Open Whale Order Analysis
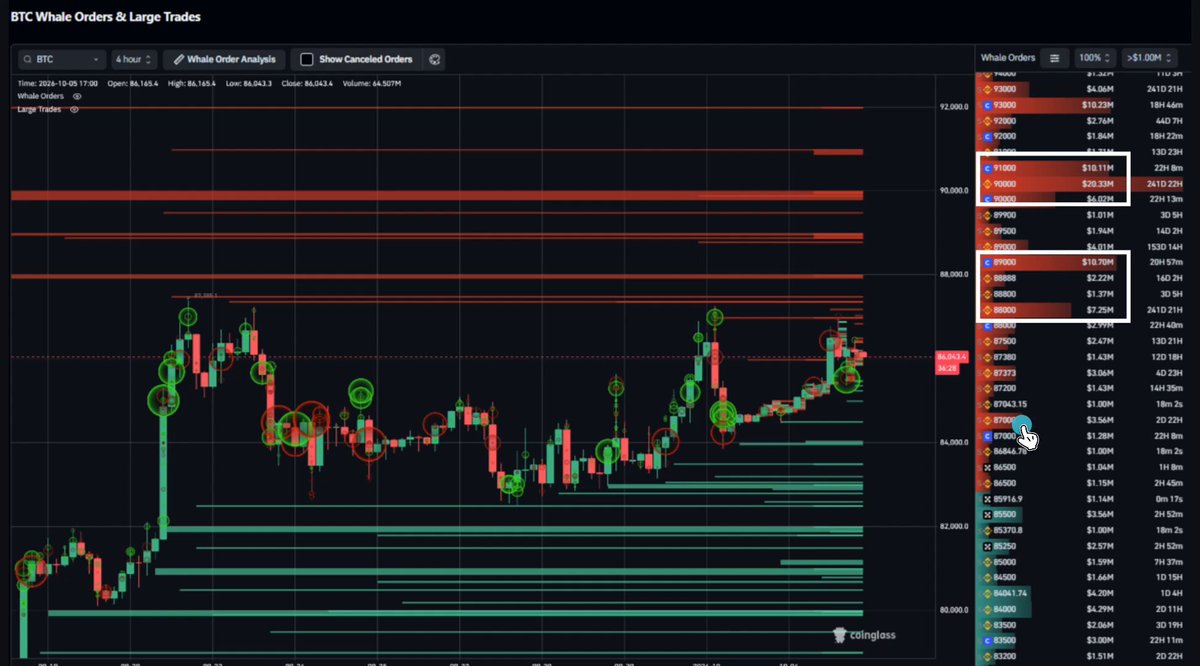The image size is (1200, 666). tap(224, 59)
